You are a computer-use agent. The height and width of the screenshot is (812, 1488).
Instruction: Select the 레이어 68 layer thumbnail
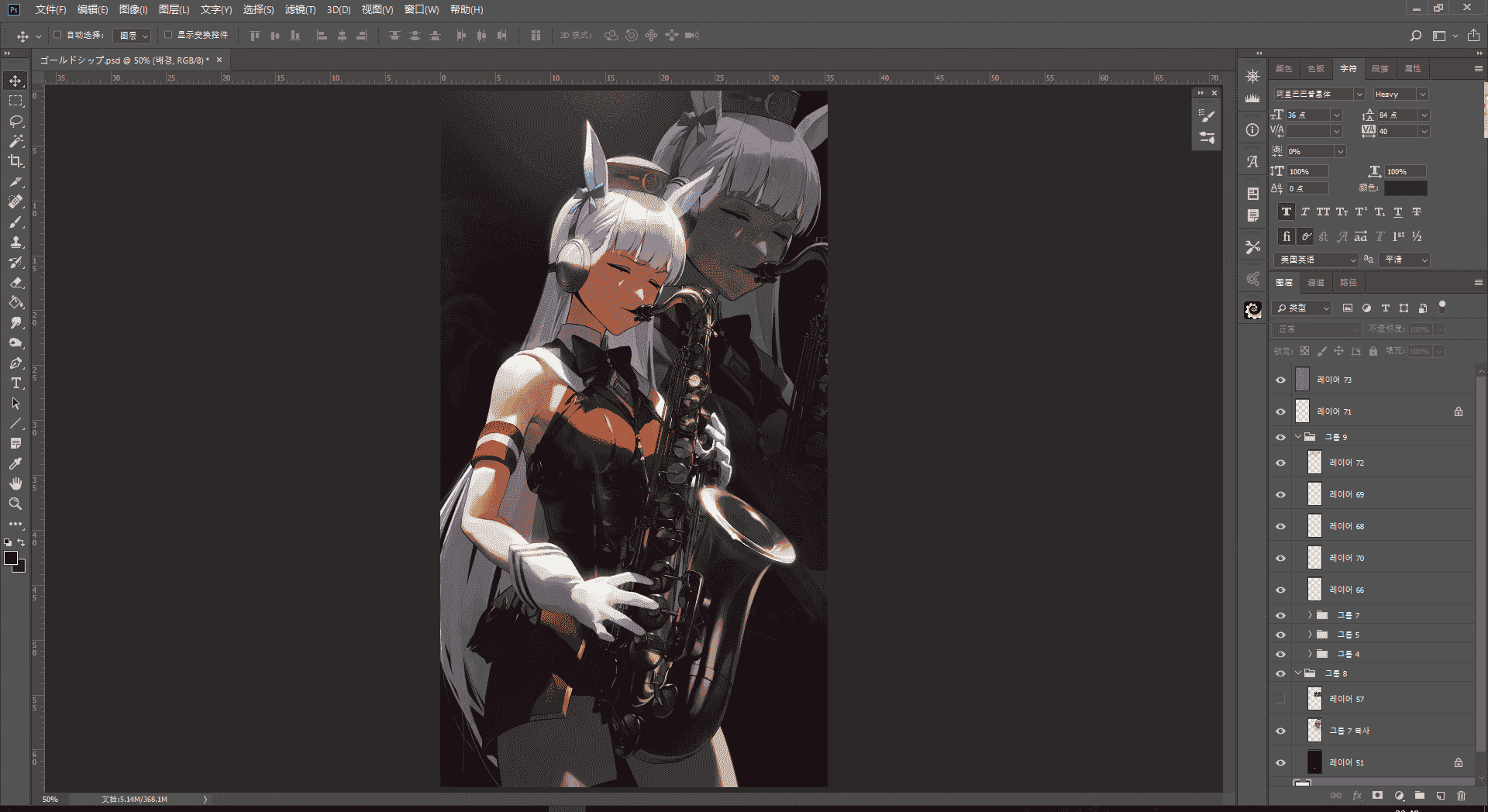coord(1315,526)
